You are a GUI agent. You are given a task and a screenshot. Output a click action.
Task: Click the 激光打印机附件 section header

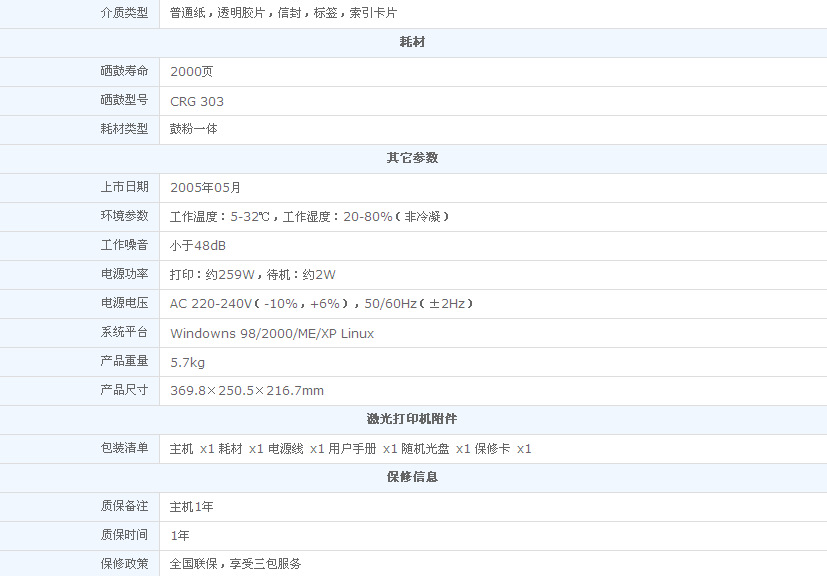click(x=412, y=419)
